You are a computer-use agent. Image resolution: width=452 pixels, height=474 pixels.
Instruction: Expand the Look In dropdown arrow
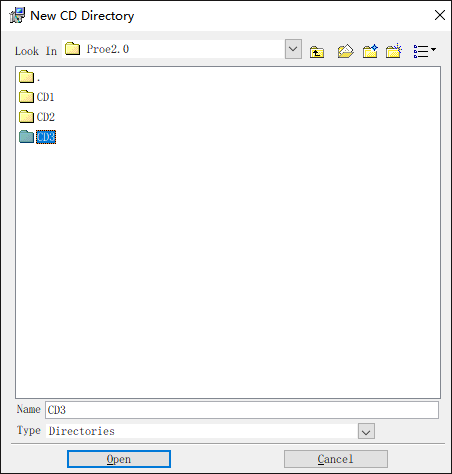pyautogui.click(x=293, y=49)
